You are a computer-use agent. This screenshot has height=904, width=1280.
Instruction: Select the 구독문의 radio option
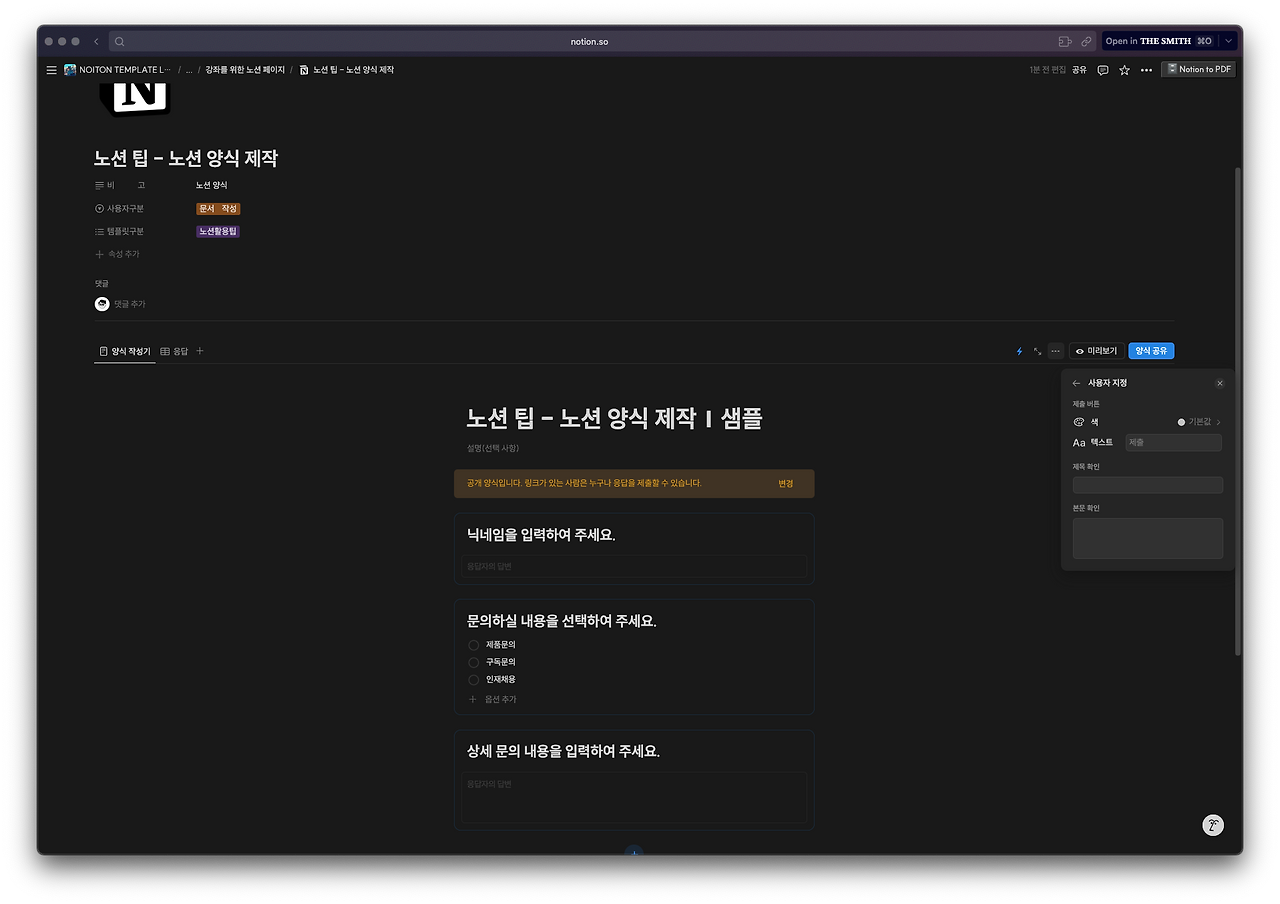pyautogui.click(x=472, y=662)
